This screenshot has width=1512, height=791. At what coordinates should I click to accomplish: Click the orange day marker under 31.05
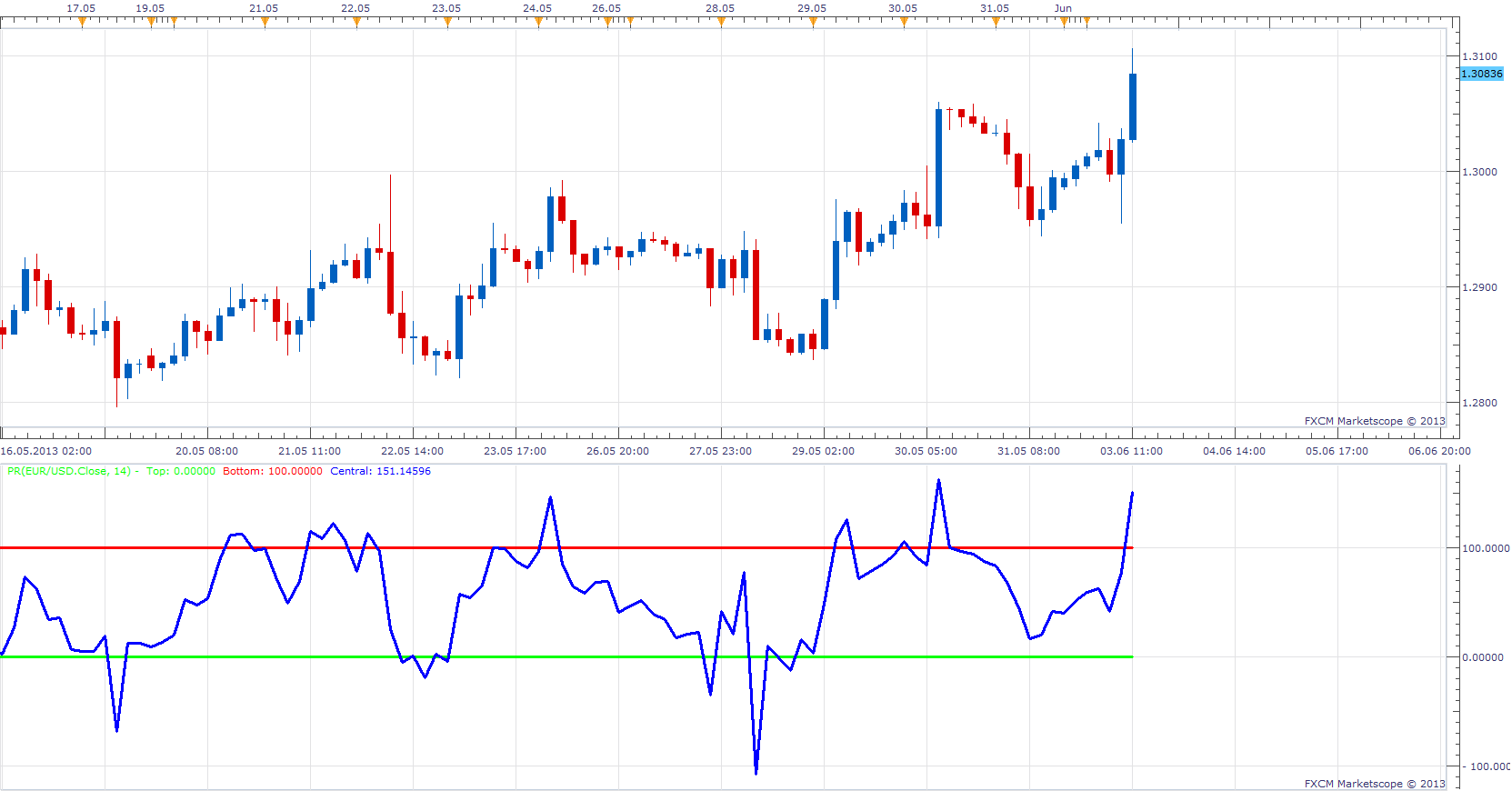[996, 23]
